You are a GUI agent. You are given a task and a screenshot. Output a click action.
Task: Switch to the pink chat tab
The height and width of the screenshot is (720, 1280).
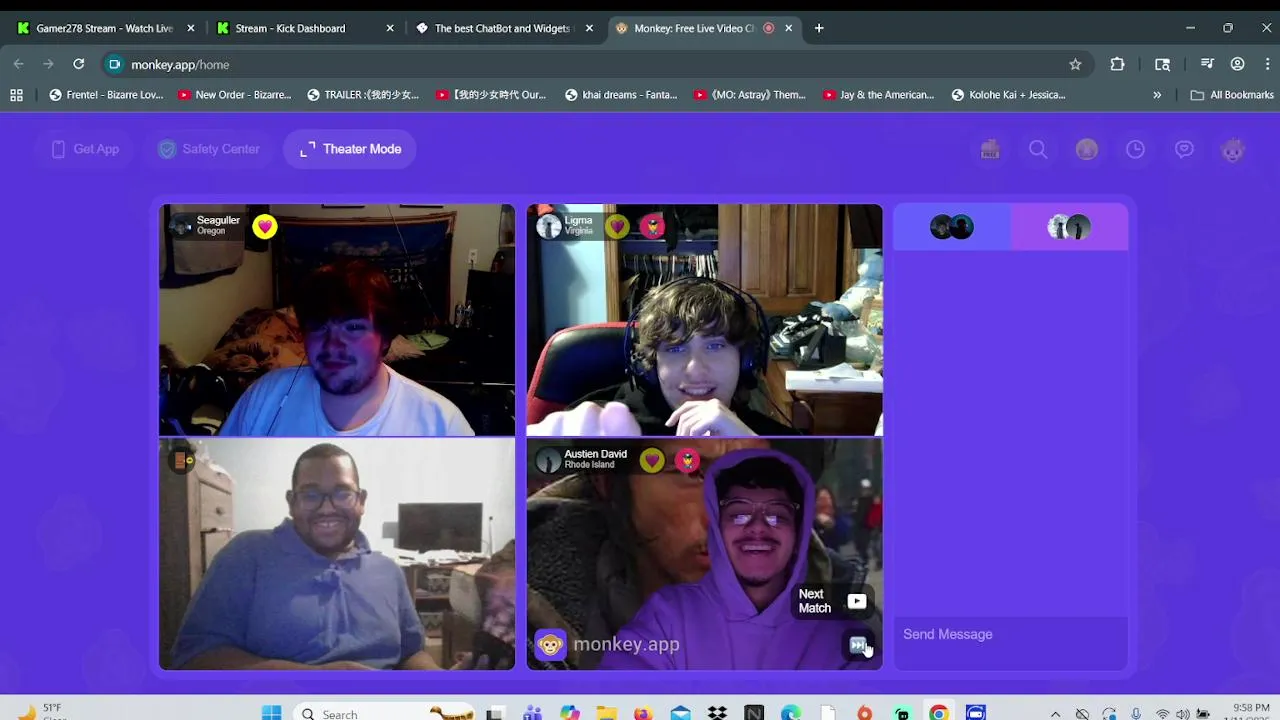pos(1069,227)
